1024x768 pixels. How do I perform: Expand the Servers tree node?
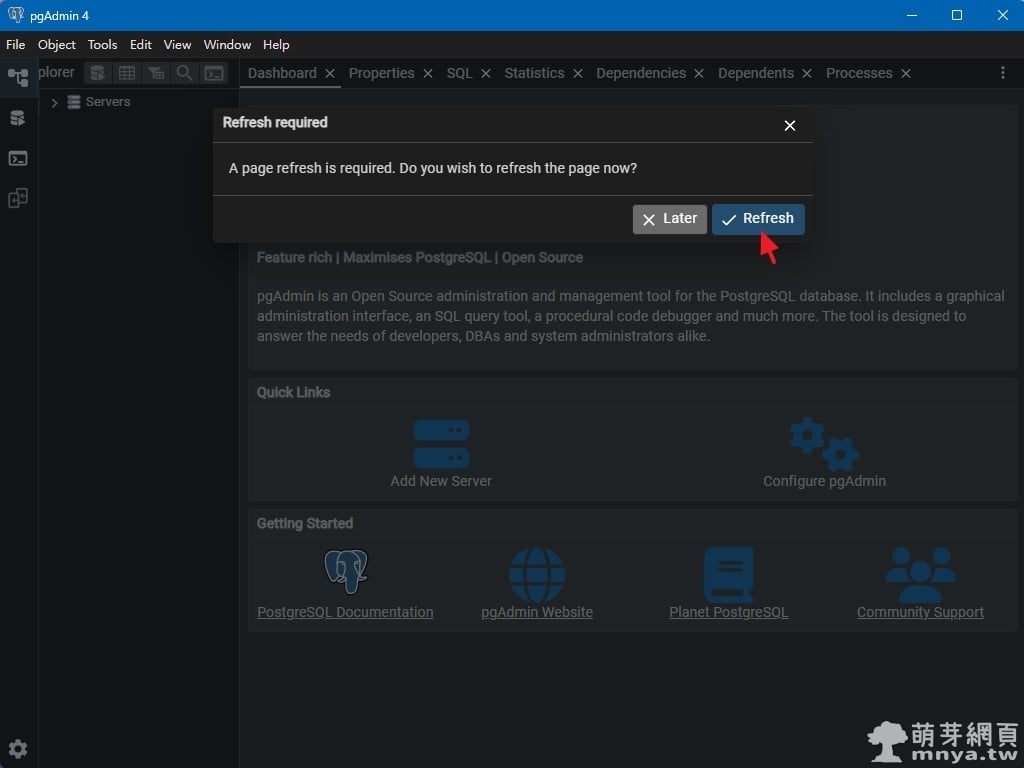[54, 102]
